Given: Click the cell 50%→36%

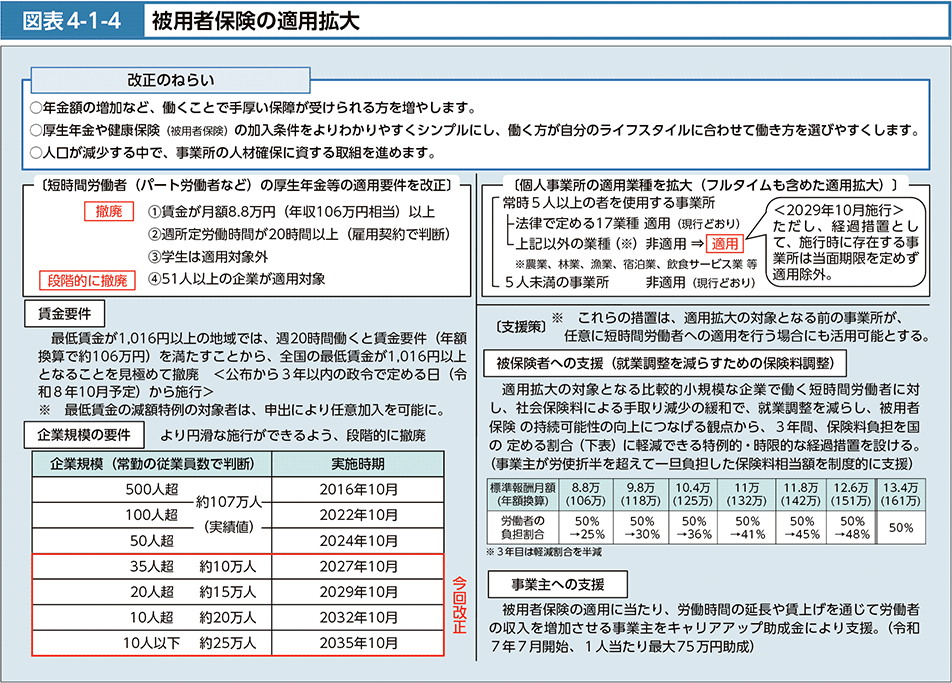Looking at the screenshot, I should [693, 527].
